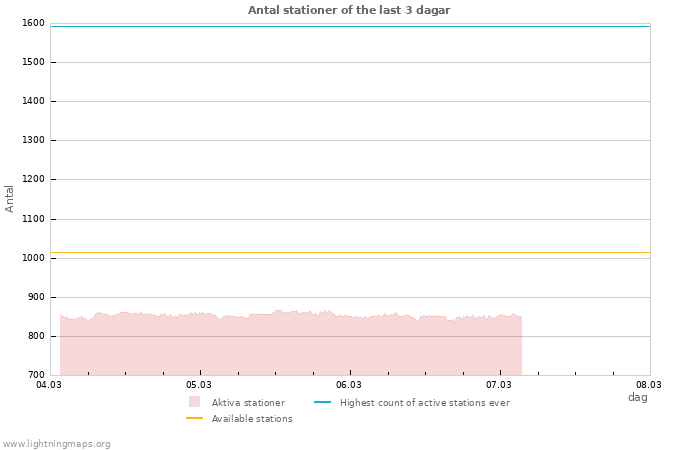Click the 1600 y-axis tick label
Screen dimensions: 700x450
[33, 23]
